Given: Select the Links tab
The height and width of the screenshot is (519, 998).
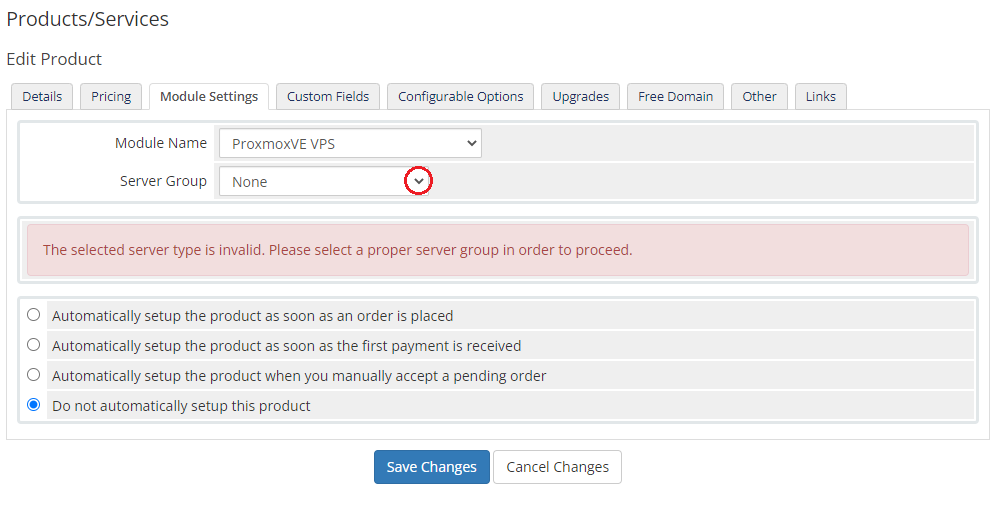Looking at the screenshot, I should tap(820, 97).
